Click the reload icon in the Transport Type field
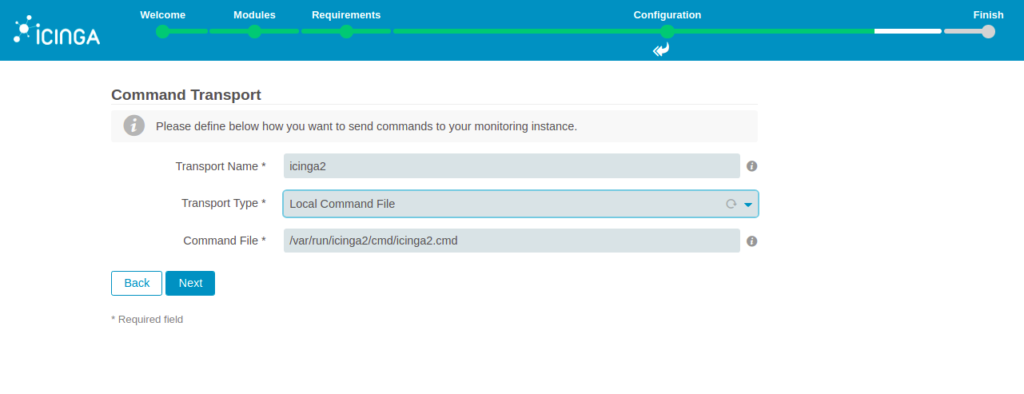The width and height of the screenshot is (1024, 394). click(731, 204)
